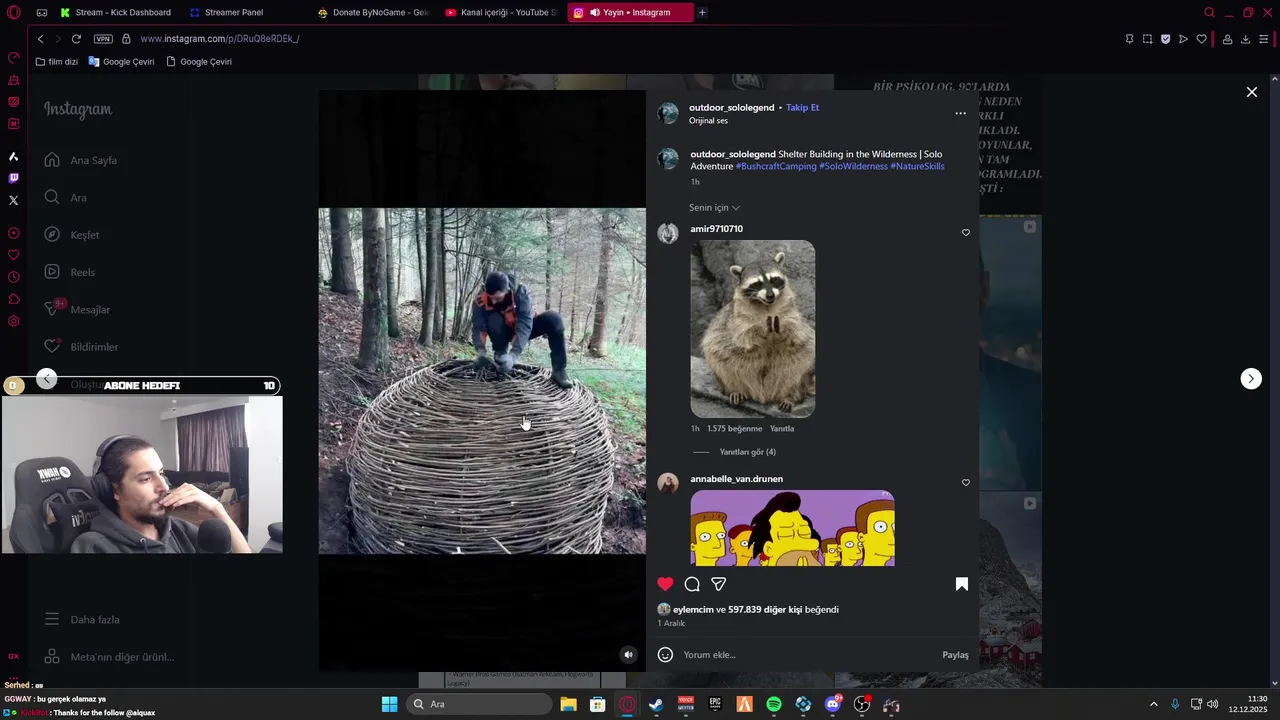Open Opera sidebar history clock
Image resolution: width=1280 pixels, height=720 pixels.
tap(14, 277)
